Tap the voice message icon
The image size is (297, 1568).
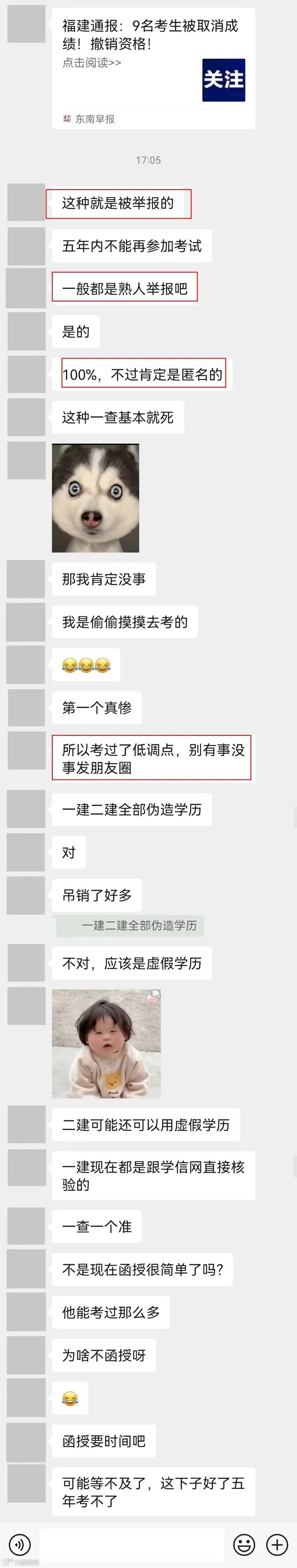[20, 1544]
